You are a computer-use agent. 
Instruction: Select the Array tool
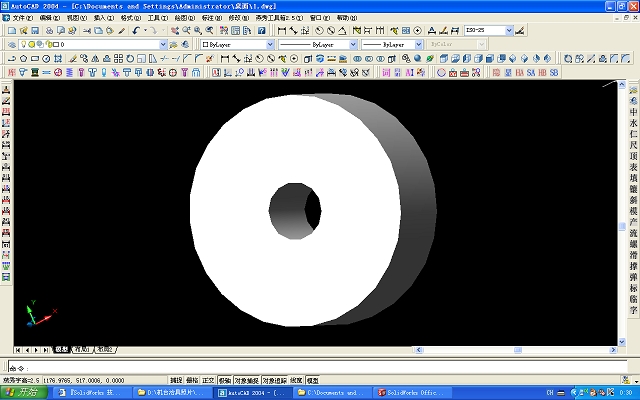118,59
